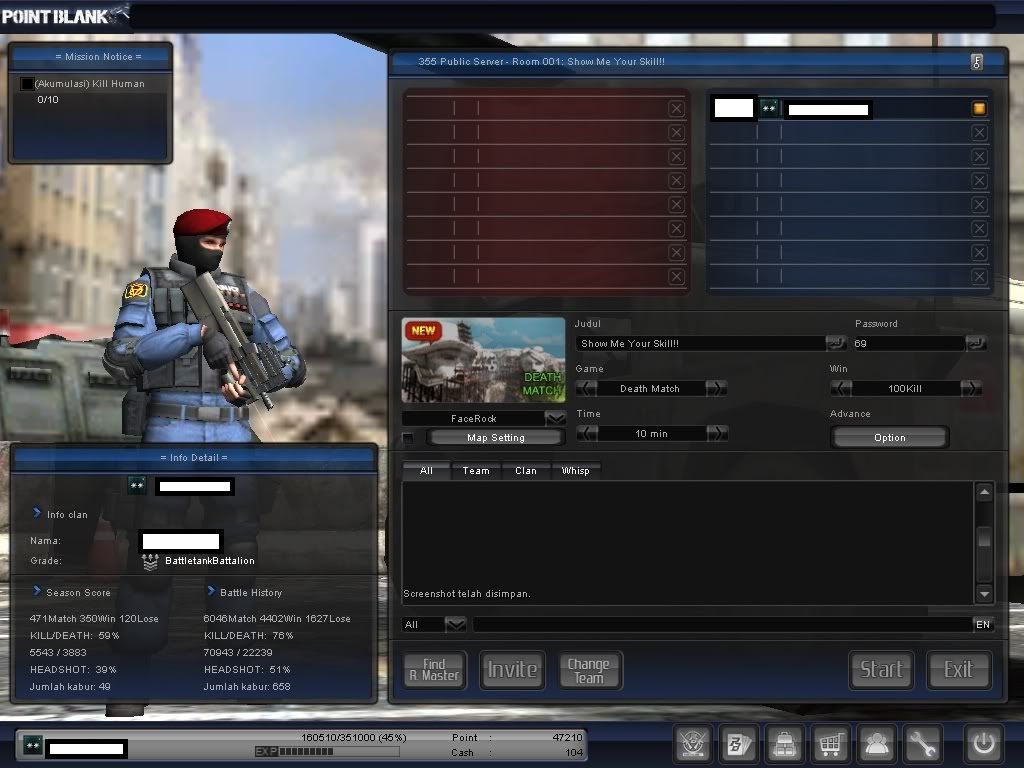
Task: Click the Judul room title field
Action: coord(701,344)
